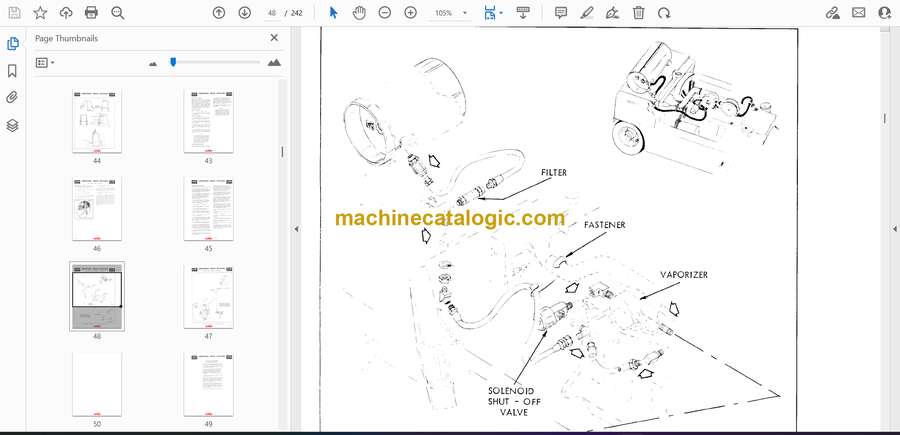Open the fit page options dropdown
This screenshot has height=435, width=900.
(492, 13)
